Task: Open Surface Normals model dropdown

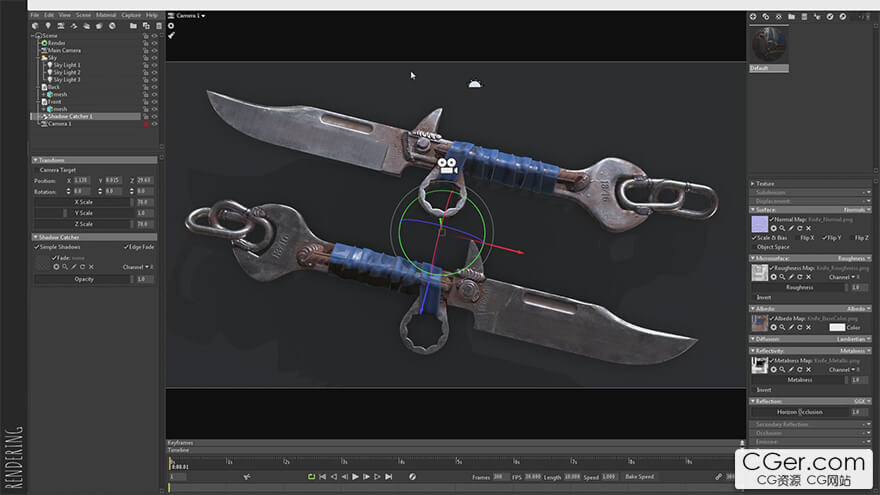Action: tap(856, 210)
